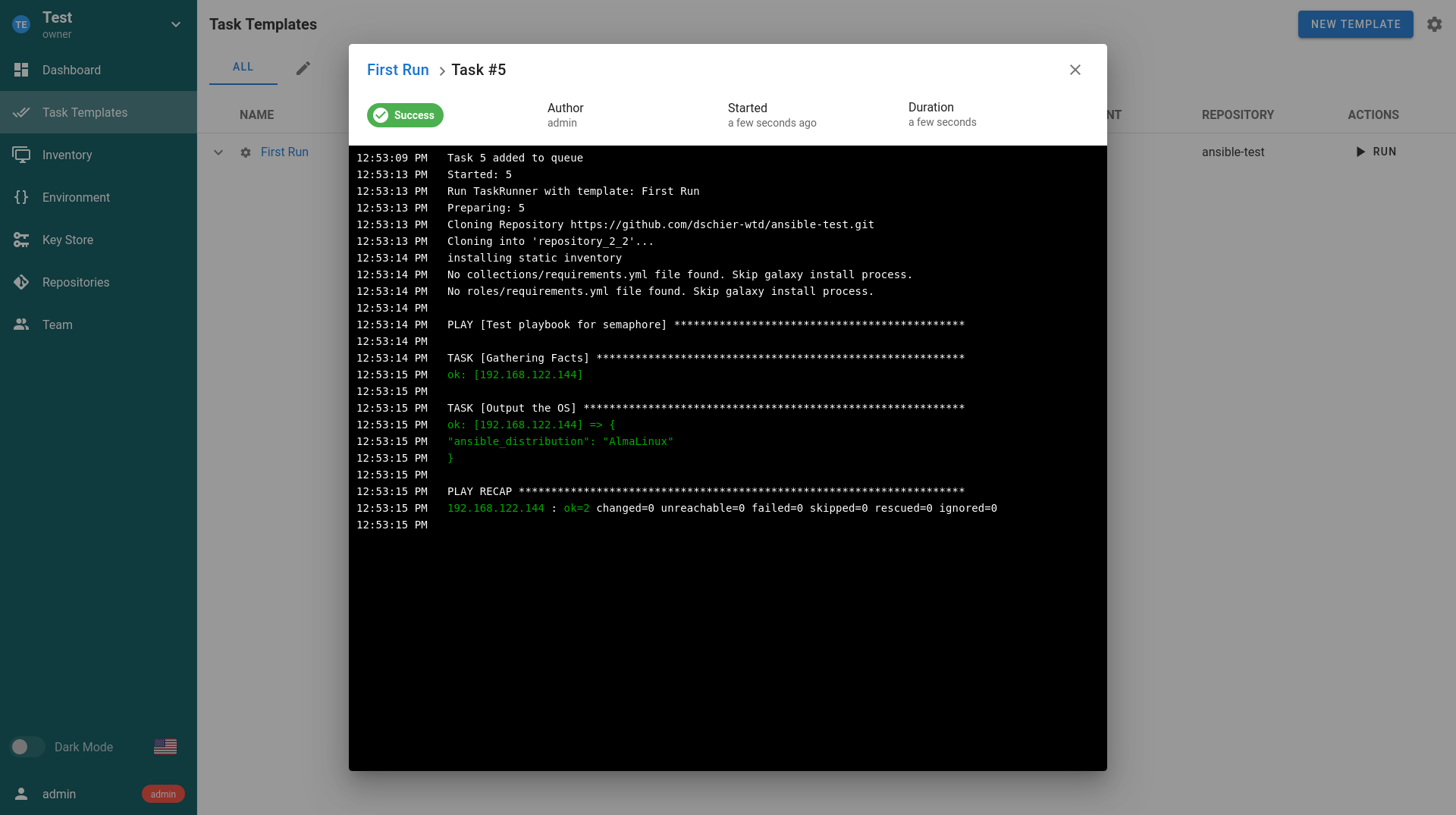The width and height of the screenshot is (1456, 815).
Task: Go to Inventory menu item
Action: click(x=99, y=155)
